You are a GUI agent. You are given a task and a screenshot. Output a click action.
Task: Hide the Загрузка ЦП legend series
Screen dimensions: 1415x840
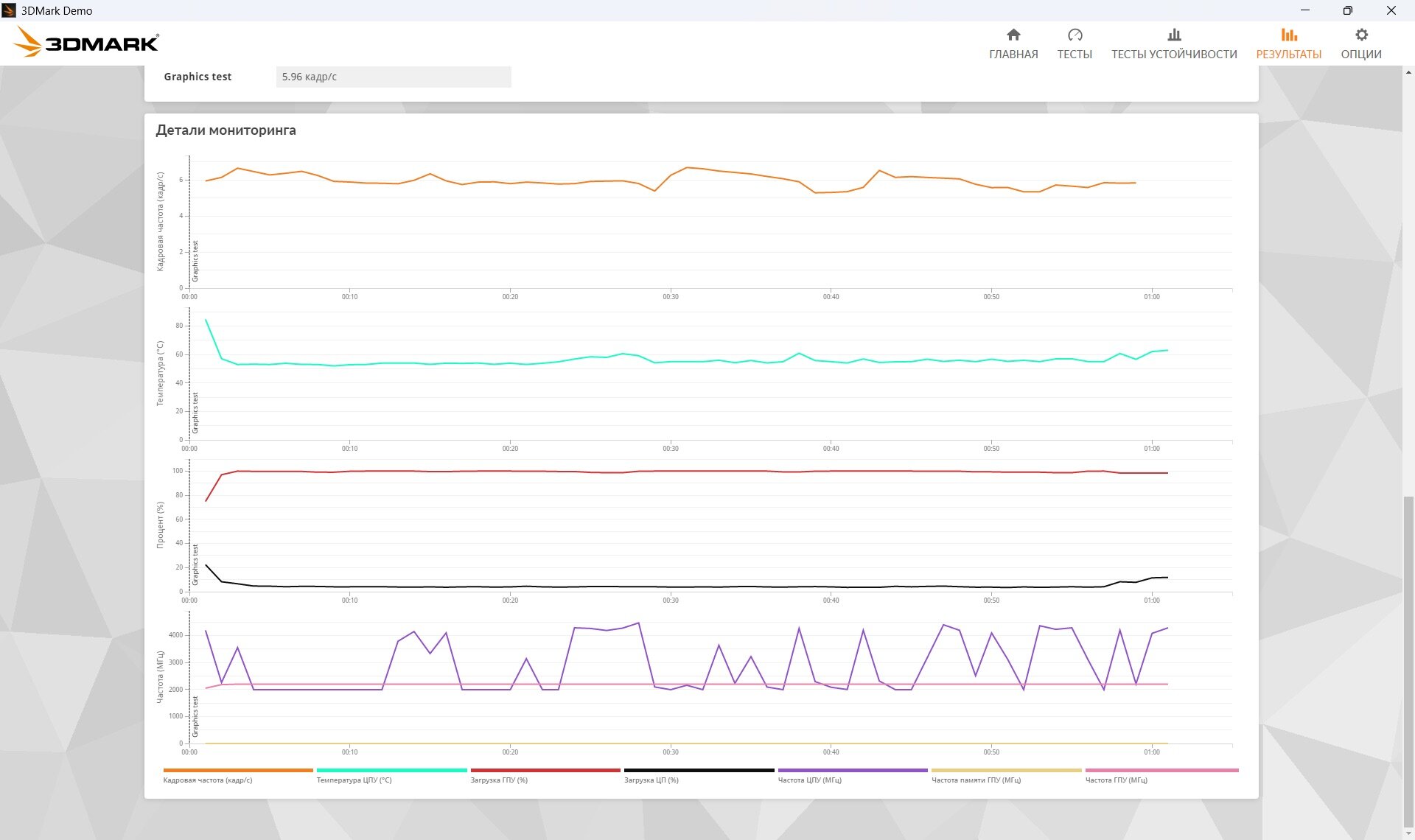[x=651, y=780]
